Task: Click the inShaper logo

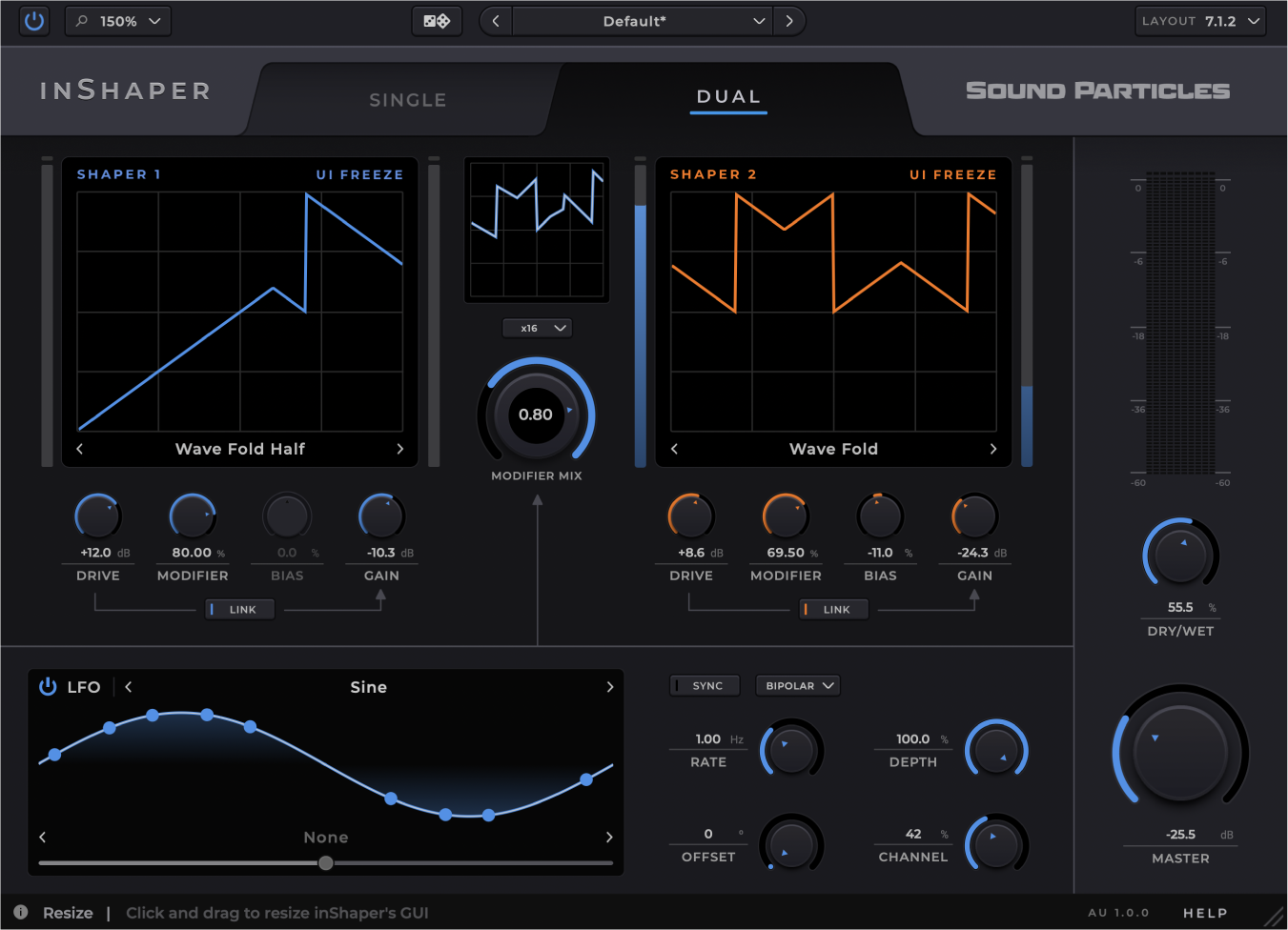Action: (x=125, y=91)
